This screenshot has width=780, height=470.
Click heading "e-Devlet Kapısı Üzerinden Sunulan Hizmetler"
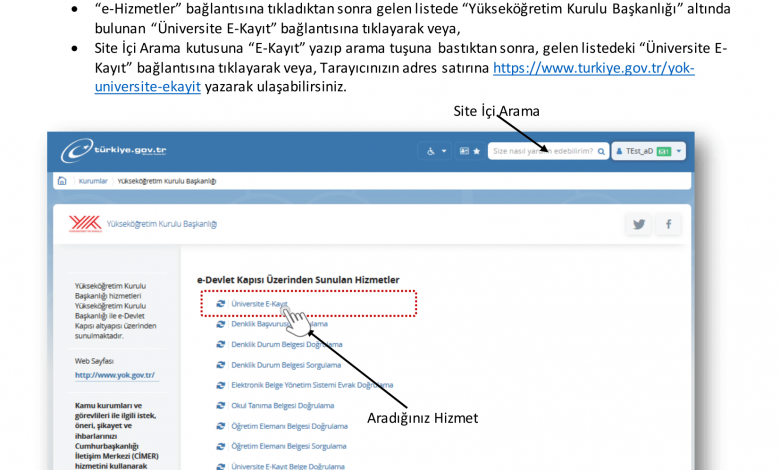[298, 280]
